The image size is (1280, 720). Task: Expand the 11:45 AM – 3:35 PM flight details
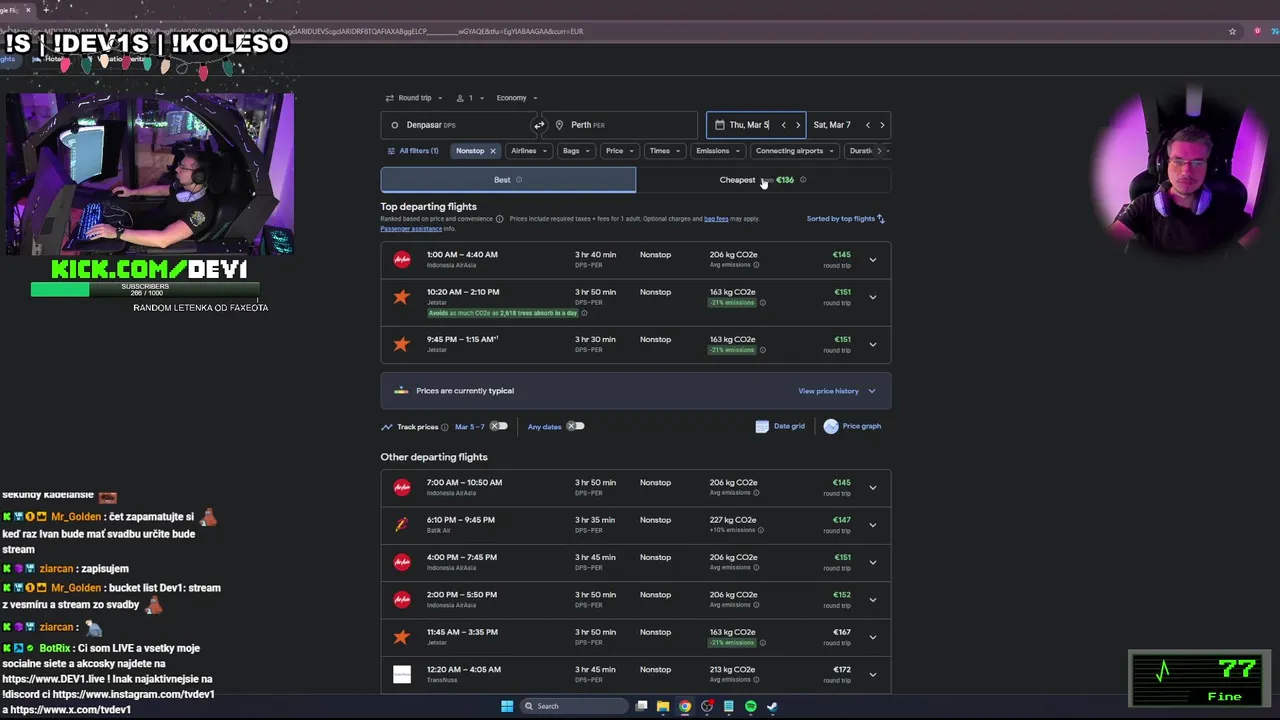click(872, 637)
